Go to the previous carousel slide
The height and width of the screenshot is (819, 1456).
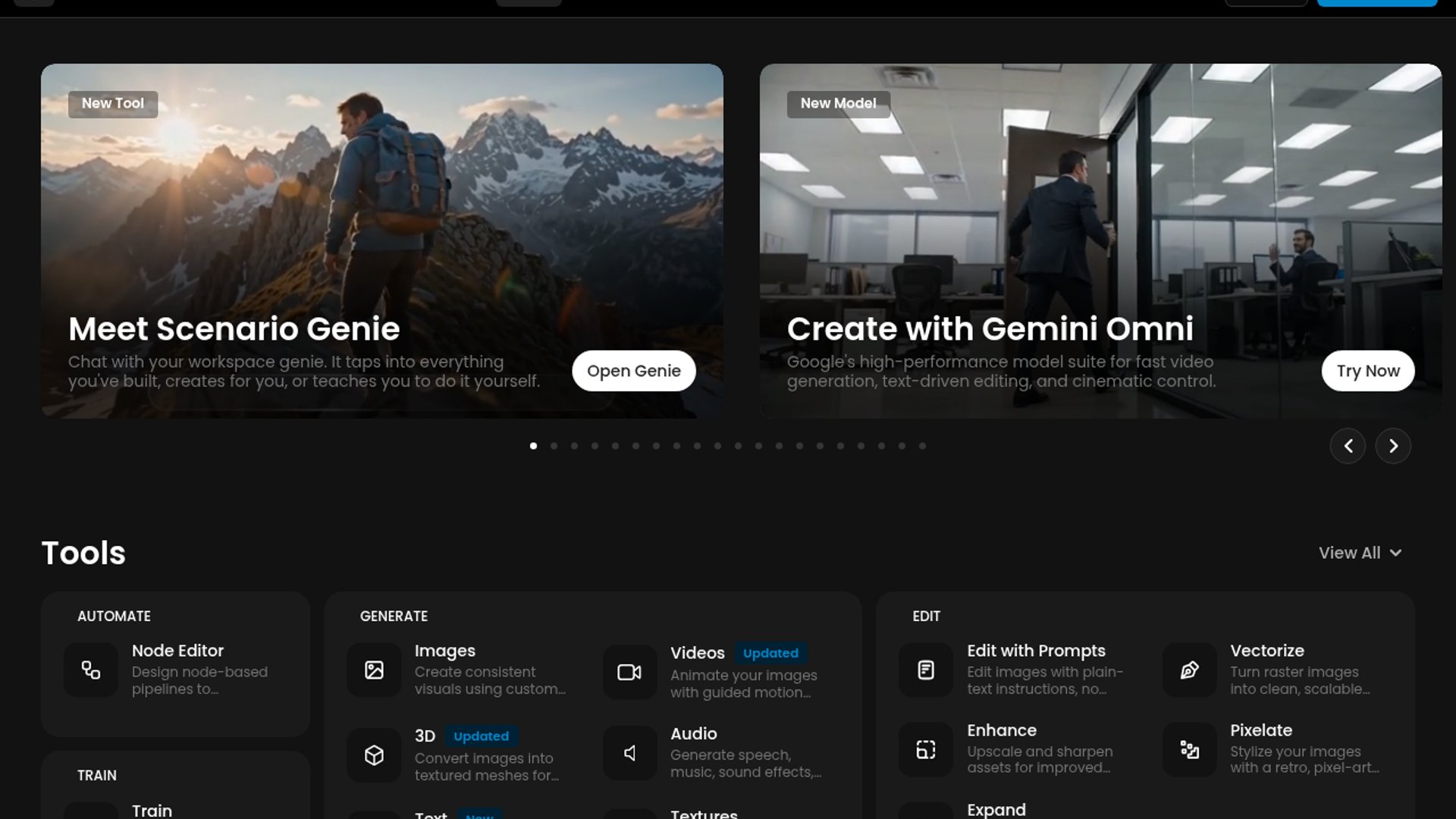click(x=1348, y=446)
